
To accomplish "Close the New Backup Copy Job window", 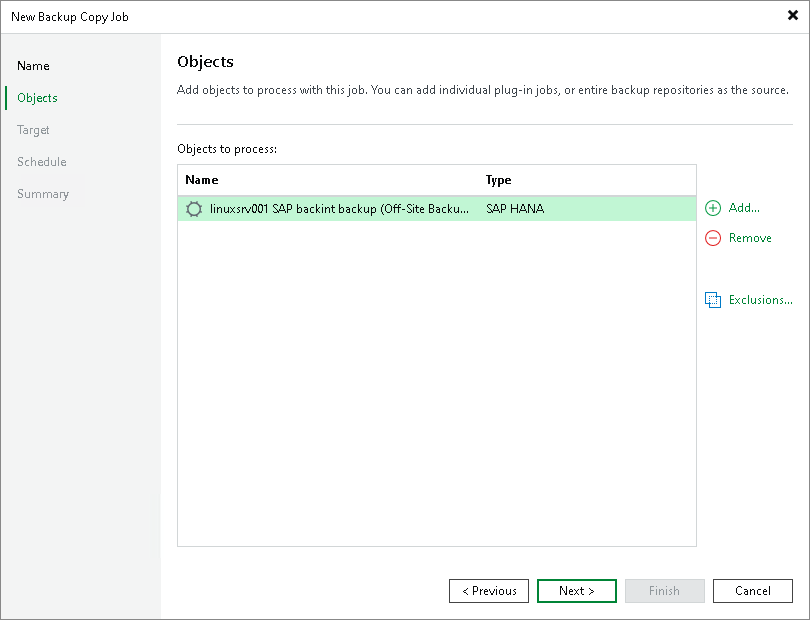I will click(791, 15).
